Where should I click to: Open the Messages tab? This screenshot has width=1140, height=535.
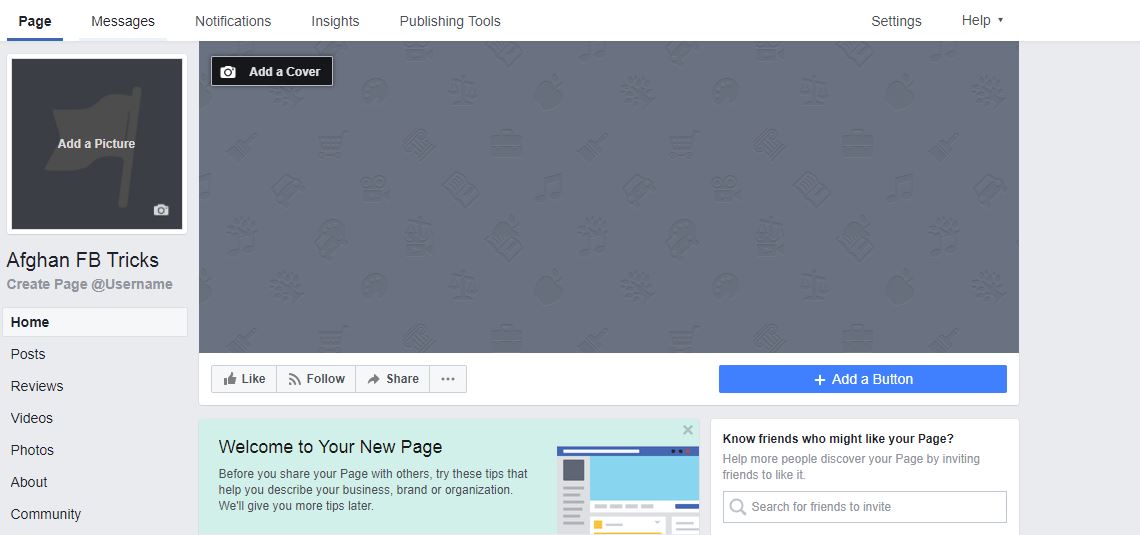(123, 21)
